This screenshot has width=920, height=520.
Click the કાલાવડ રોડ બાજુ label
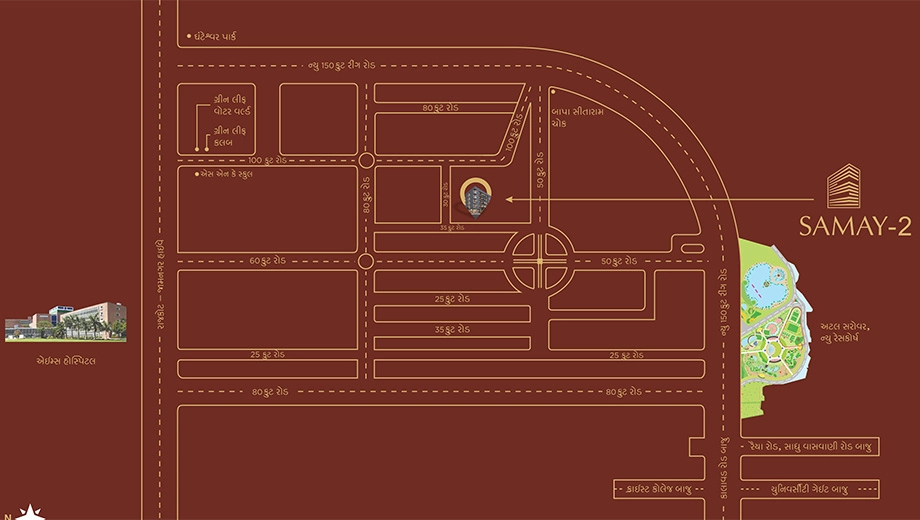click(x=723, y=468)
